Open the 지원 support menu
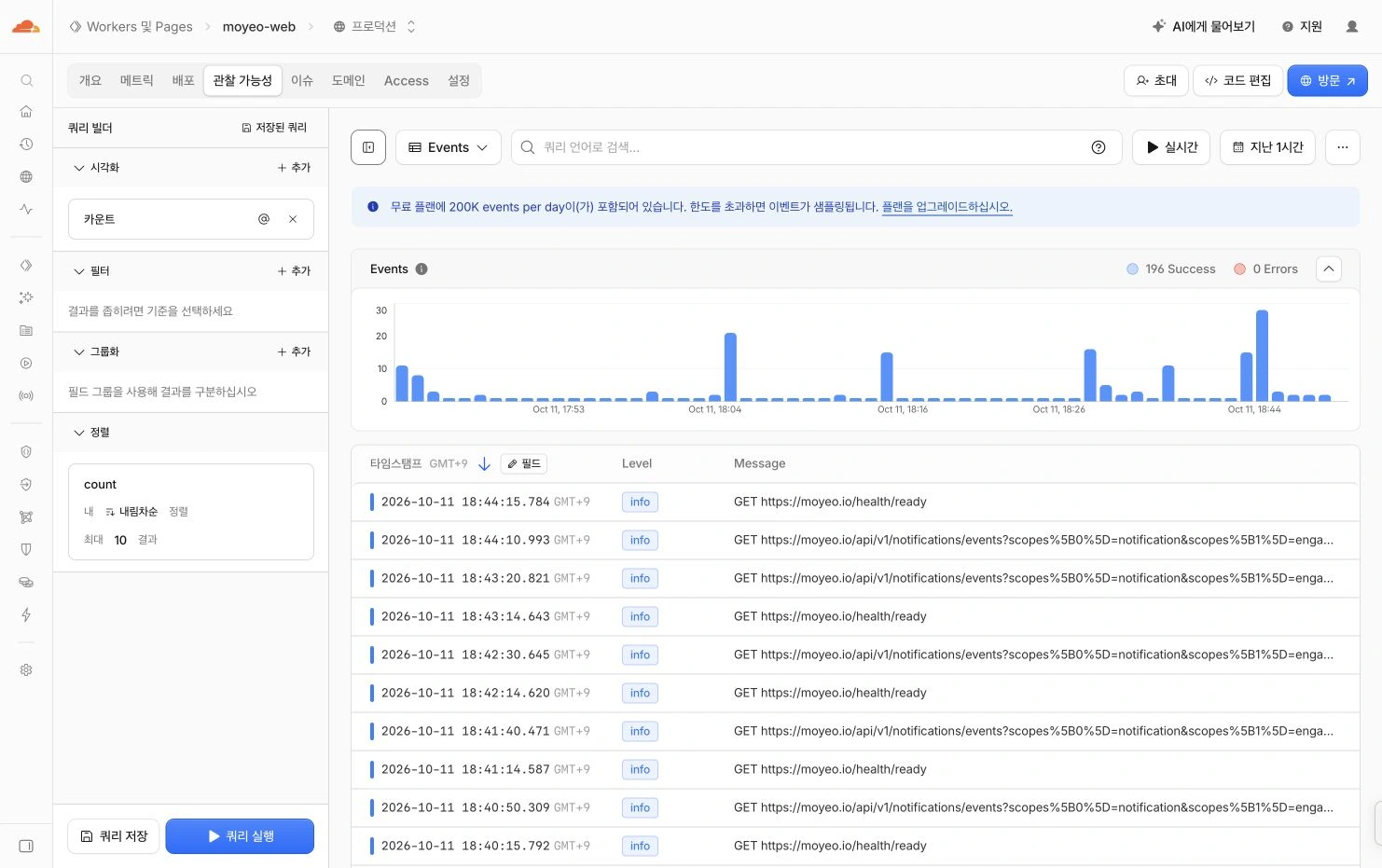1382x868 pixels. pos(1302,26)
